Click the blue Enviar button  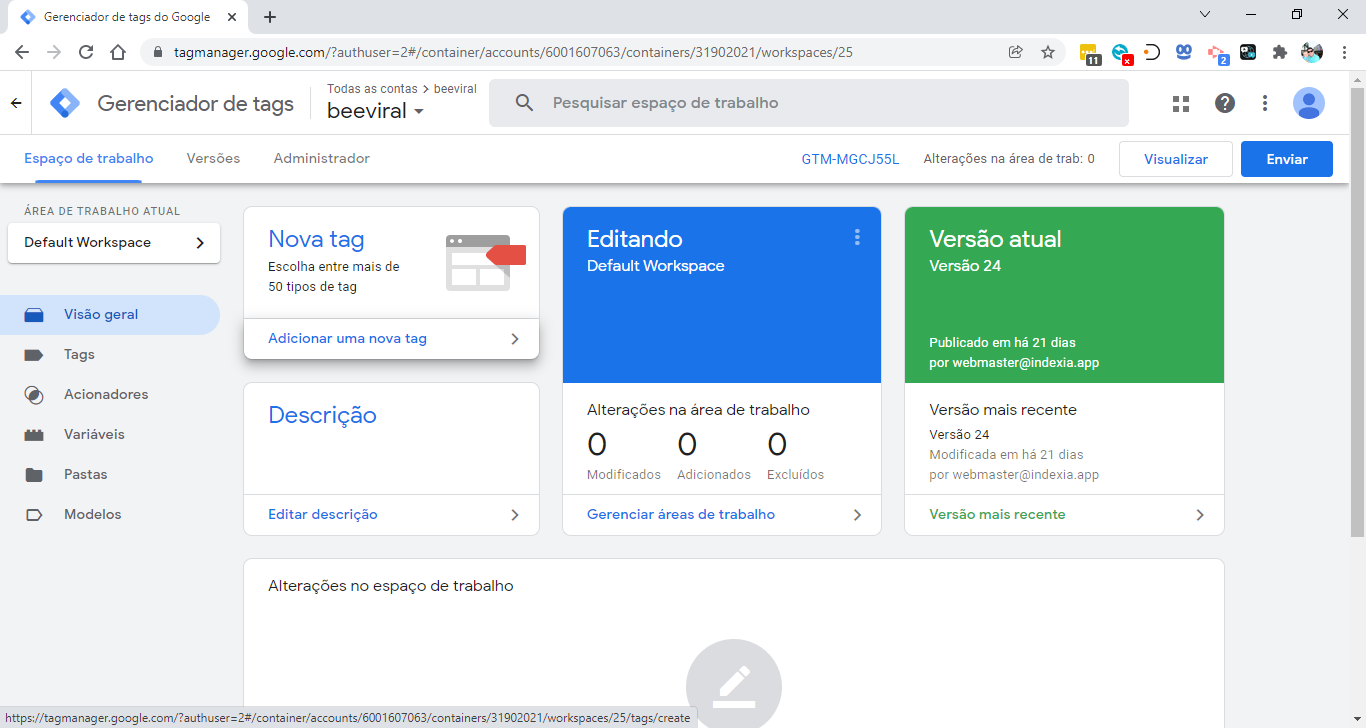(x=1287, y=159)
